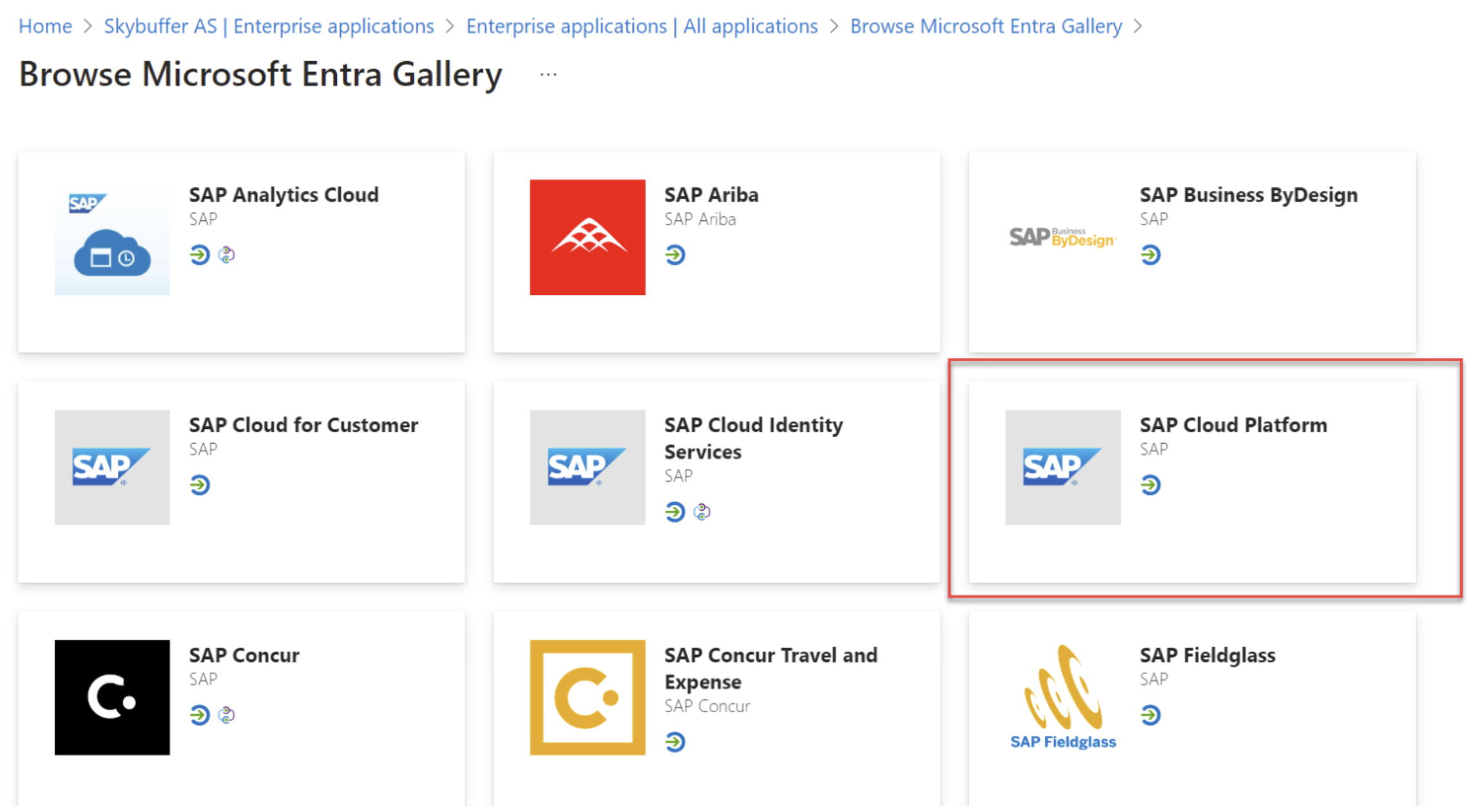Go to Home breadcrumb
This screenshot has width=1480, height=812.
[x=45, y=26]
